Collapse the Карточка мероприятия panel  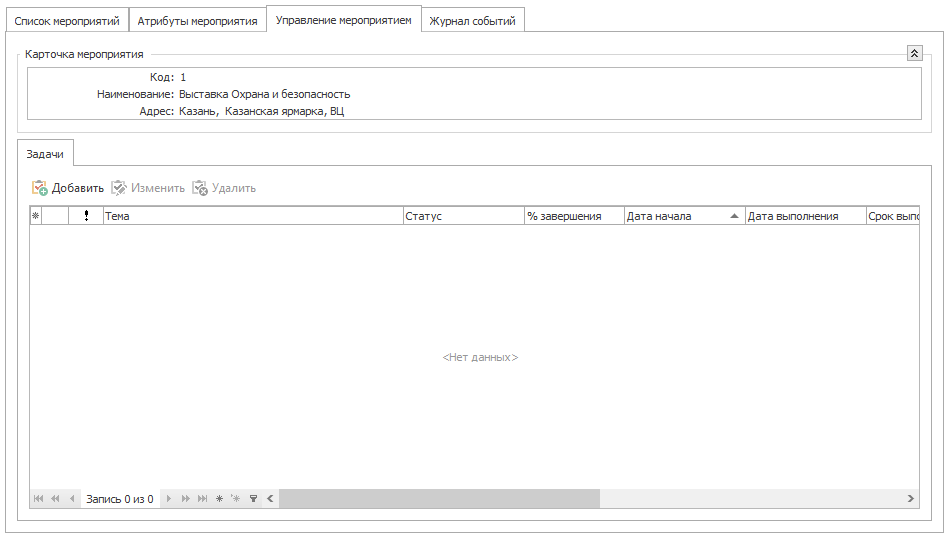(914, 53)
